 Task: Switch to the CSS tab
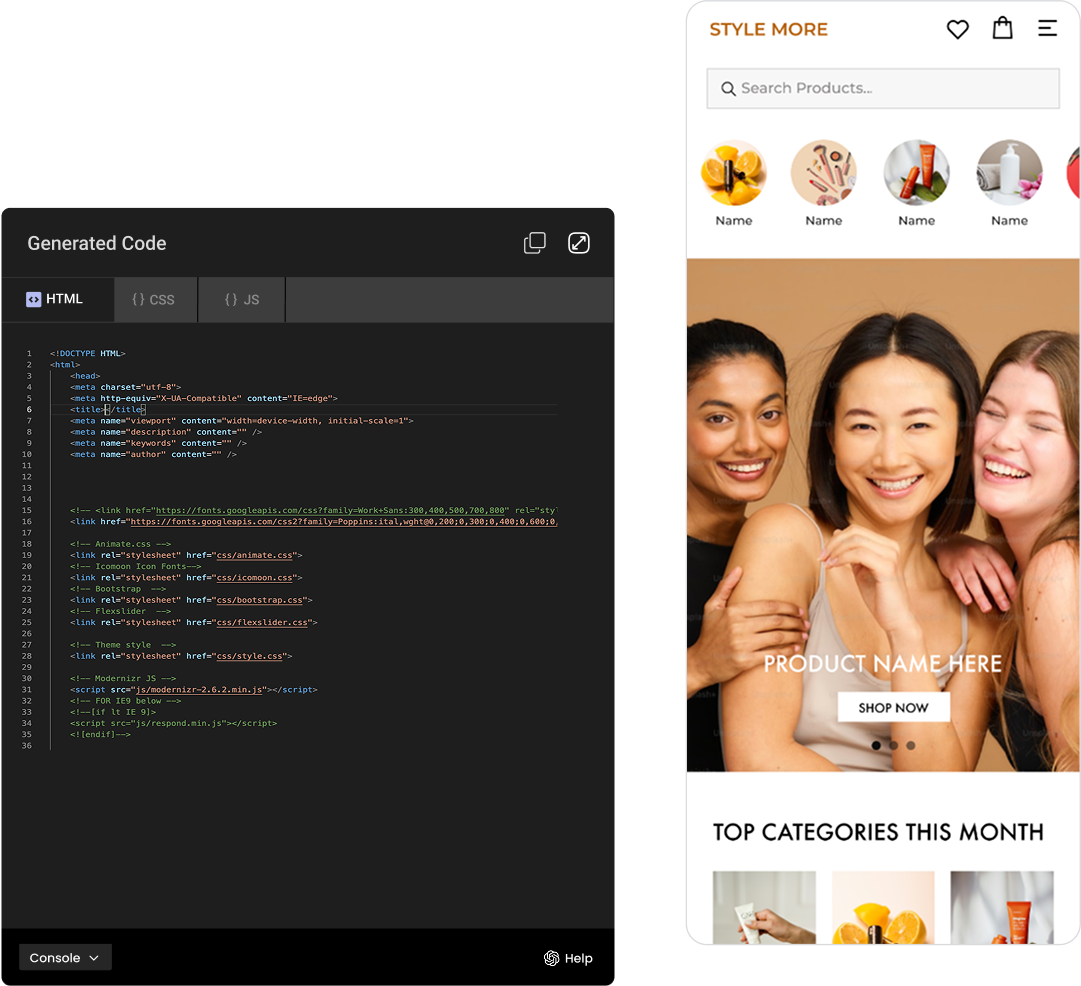pyautogui.click(x=154, y=300)
